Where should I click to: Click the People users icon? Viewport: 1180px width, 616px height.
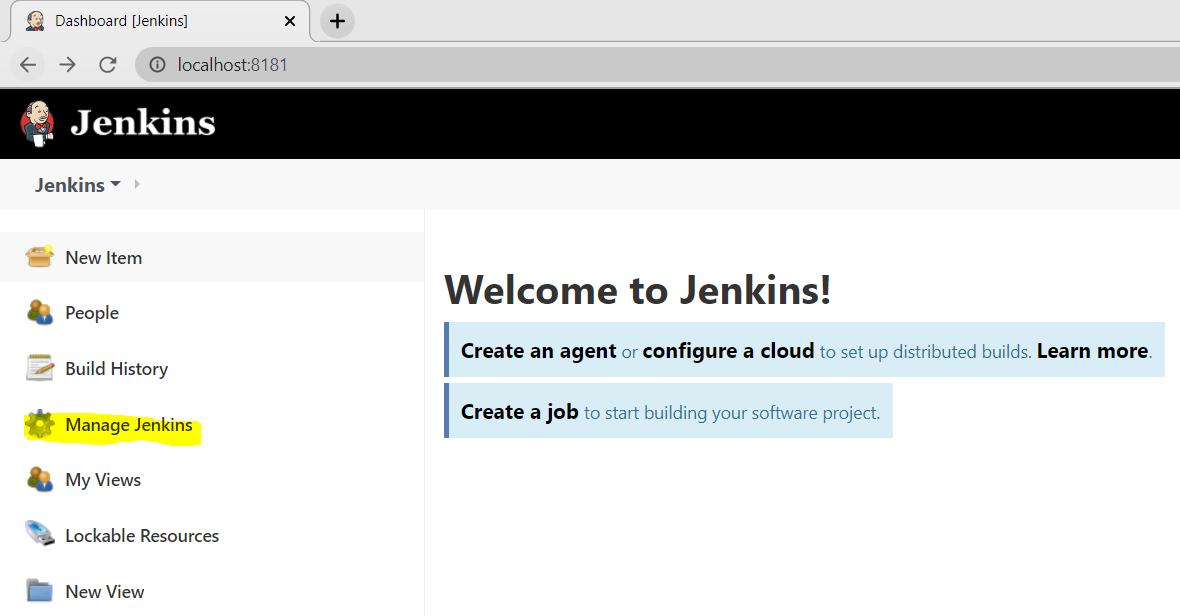[39, 312]
